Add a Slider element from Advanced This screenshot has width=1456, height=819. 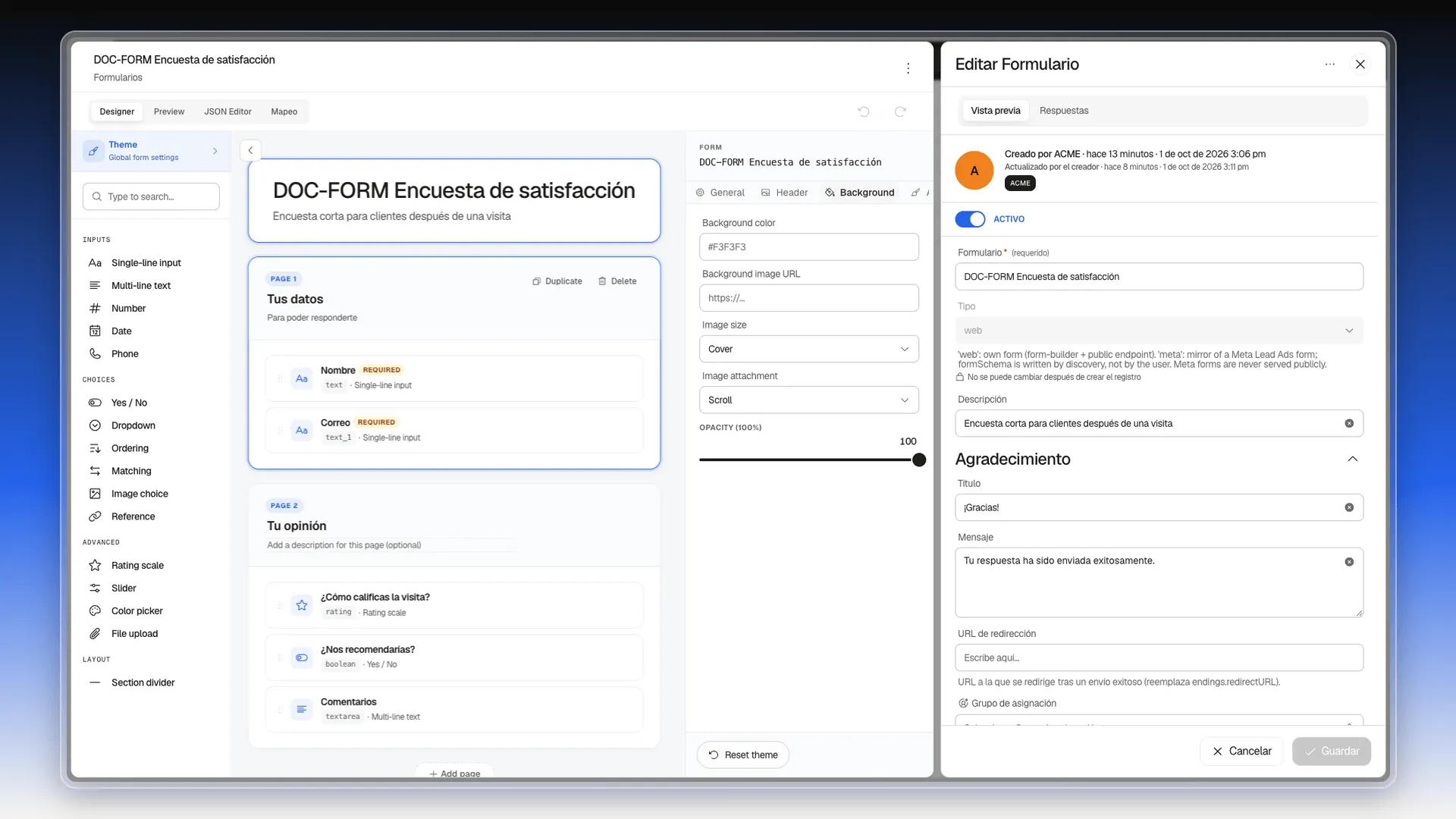(124, 588)
